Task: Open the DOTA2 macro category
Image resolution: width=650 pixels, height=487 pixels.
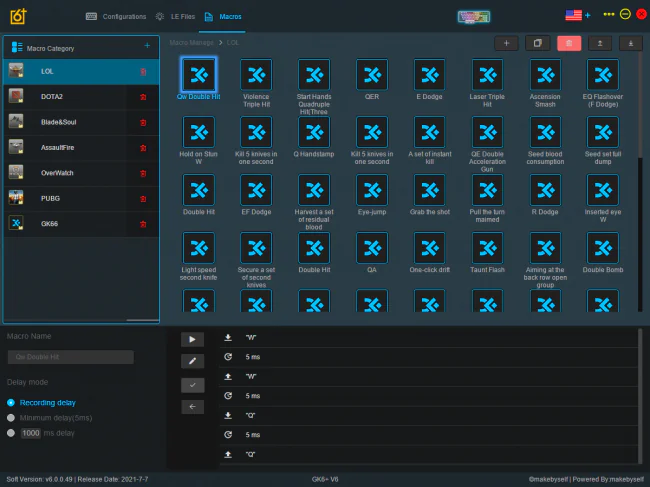Action: click(81, 97)
